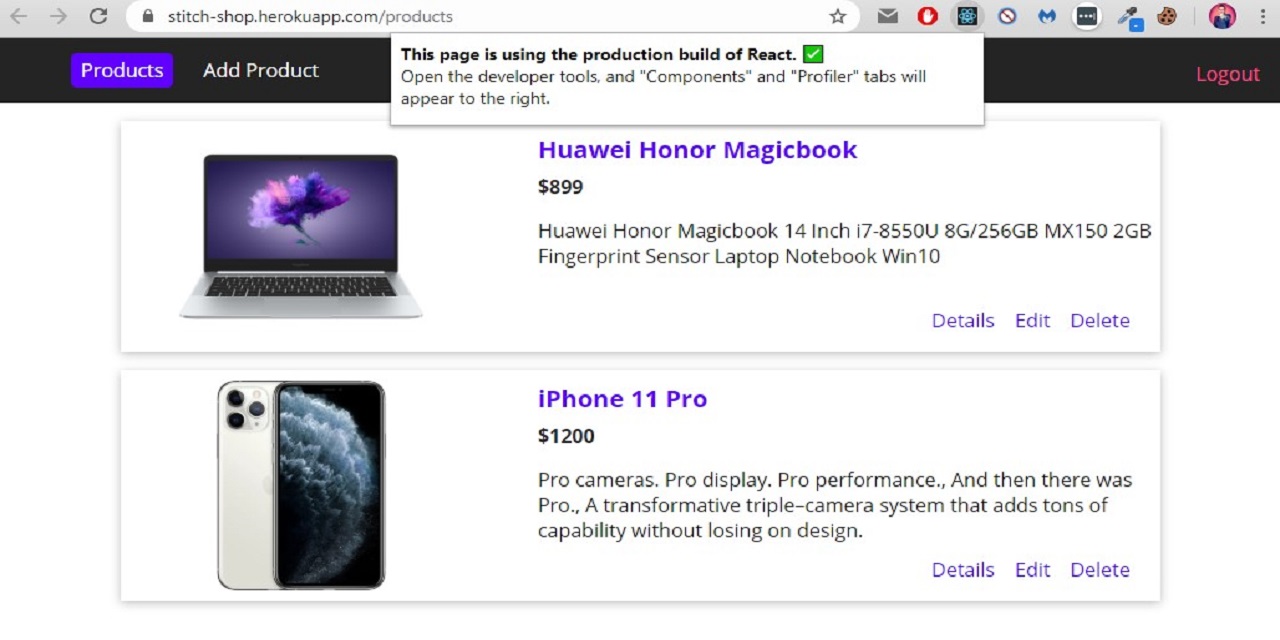Image resolution: width=1280 pixels, height=640 pixels.
Task: Open the cookie editor extension
Action: click(x=1167, y=16)
